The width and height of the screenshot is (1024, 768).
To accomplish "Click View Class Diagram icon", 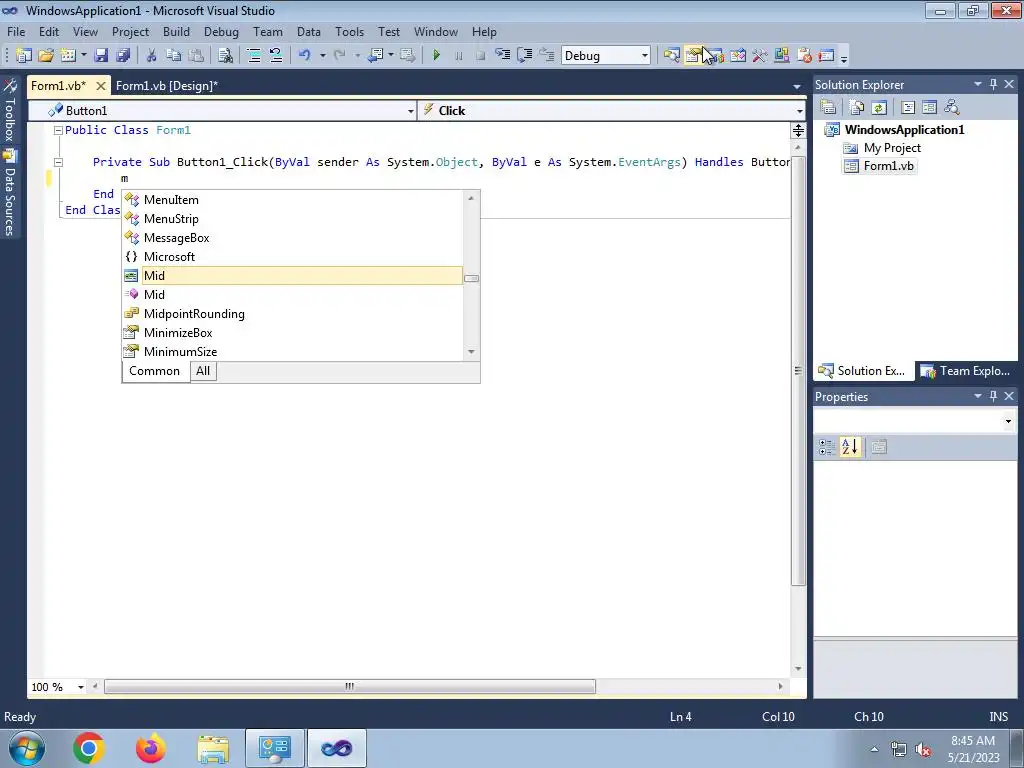I will pyautogui.click(x=952, y=107).
